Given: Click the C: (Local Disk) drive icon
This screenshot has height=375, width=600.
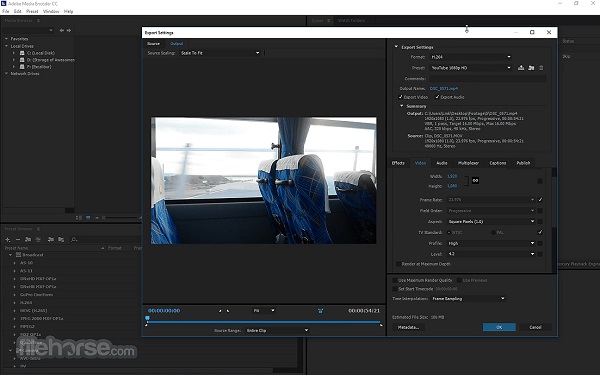Looking at the screenshot, I should pos(22,53).
